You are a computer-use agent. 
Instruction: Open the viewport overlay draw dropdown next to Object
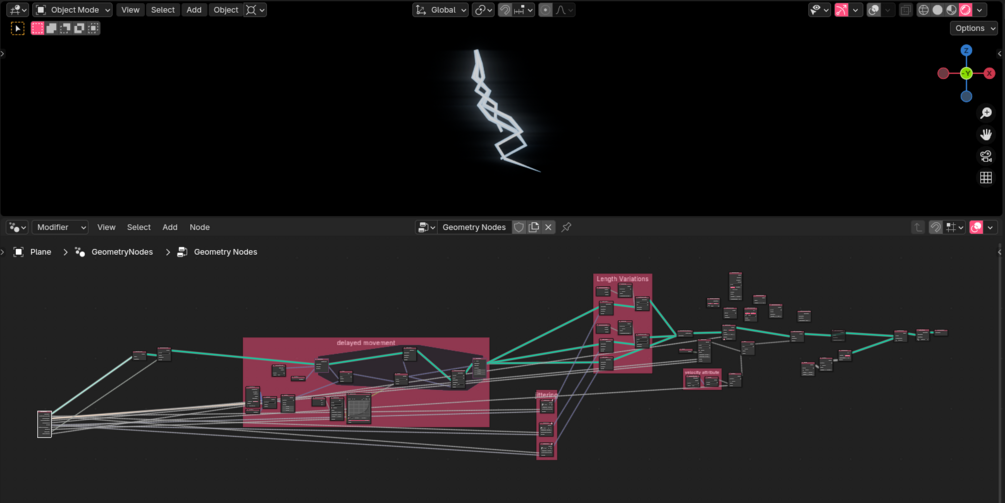(255, 10)
